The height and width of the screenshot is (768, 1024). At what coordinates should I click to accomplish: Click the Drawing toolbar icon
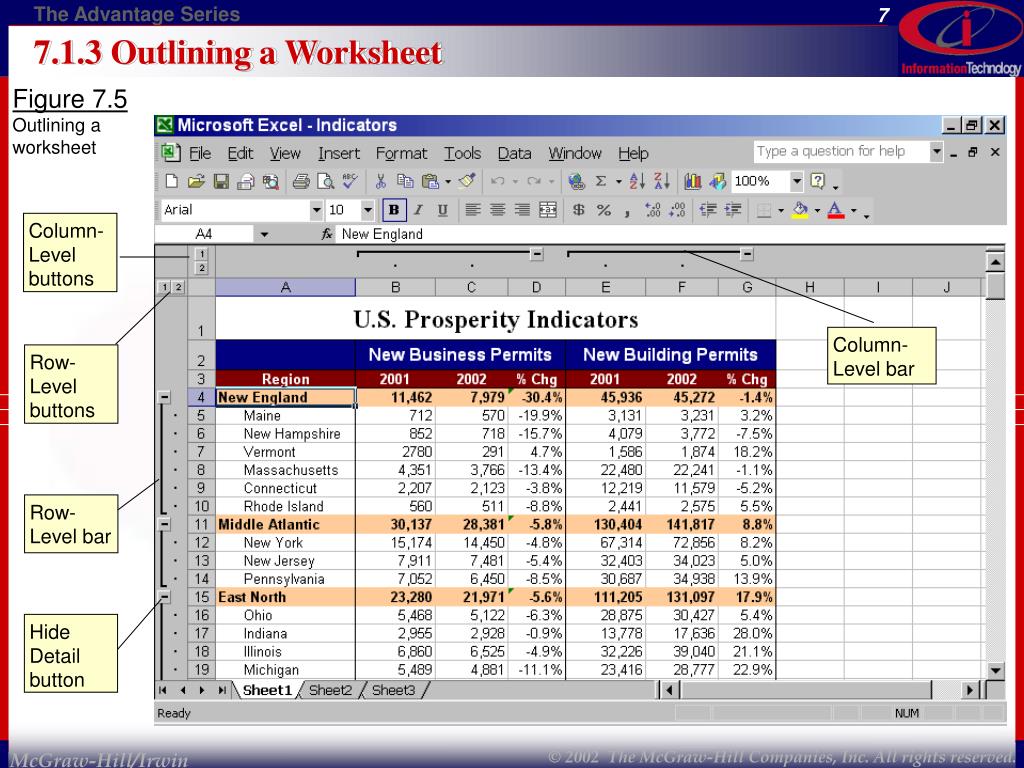718,181
